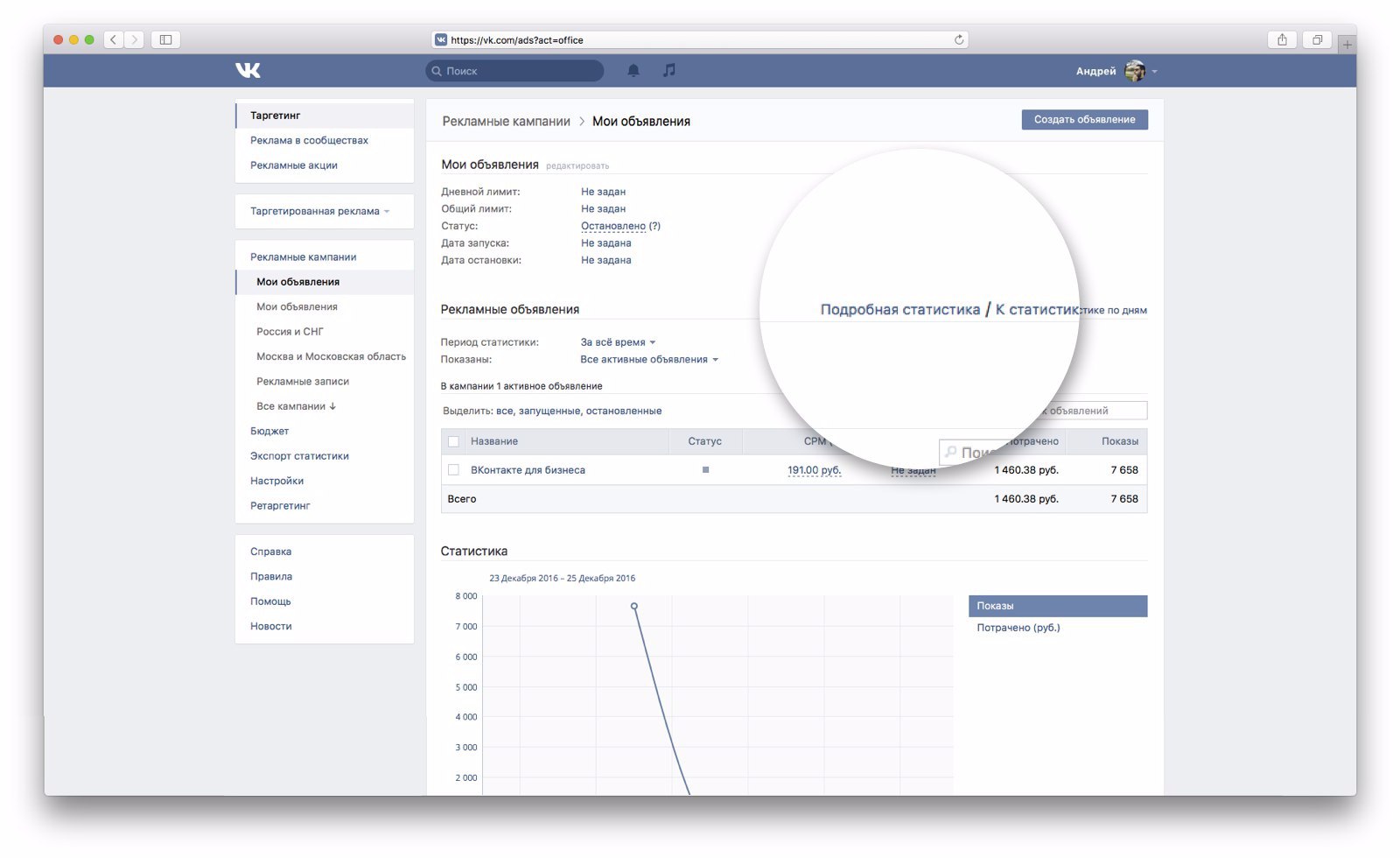Click the Safari share icon

tap(1282, 39)
